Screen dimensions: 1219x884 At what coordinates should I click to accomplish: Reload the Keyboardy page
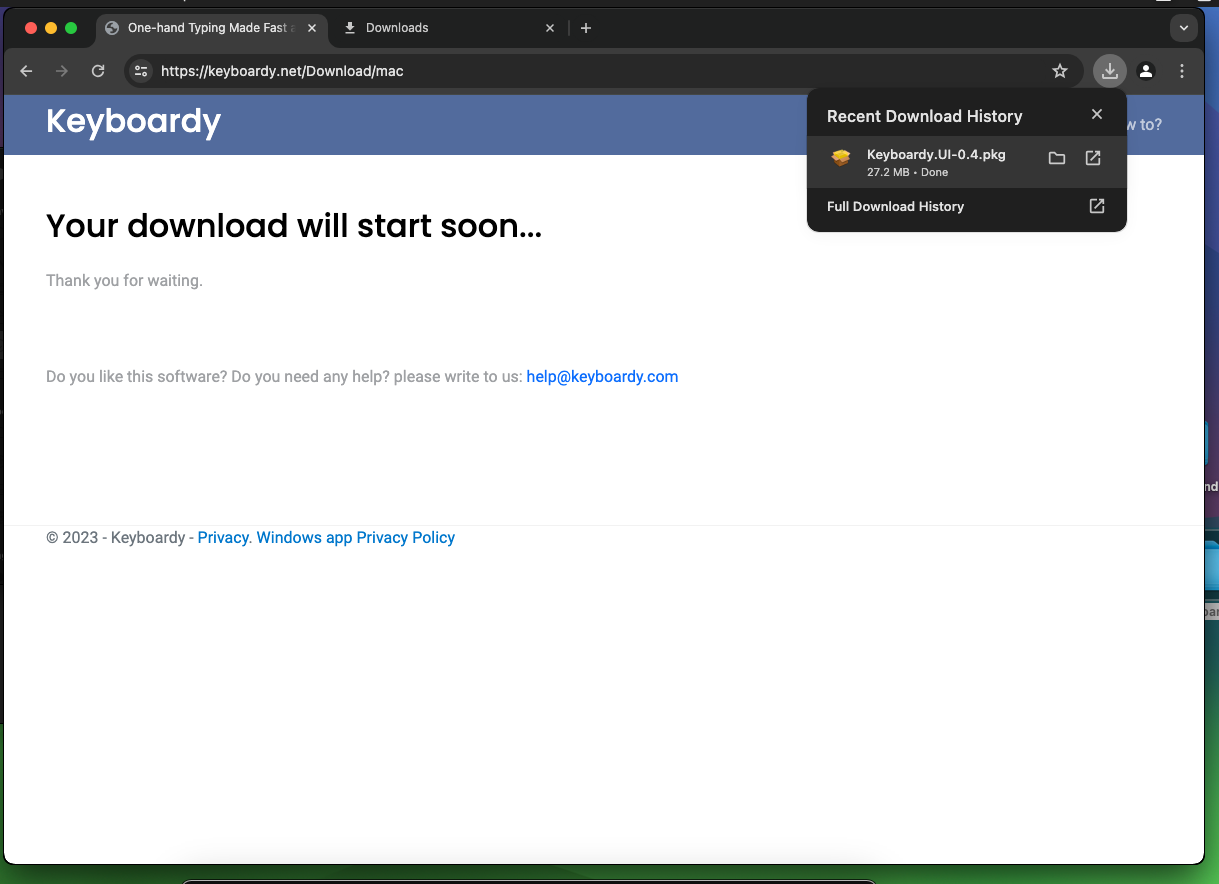pyautogui.click(x=98, y=71)
